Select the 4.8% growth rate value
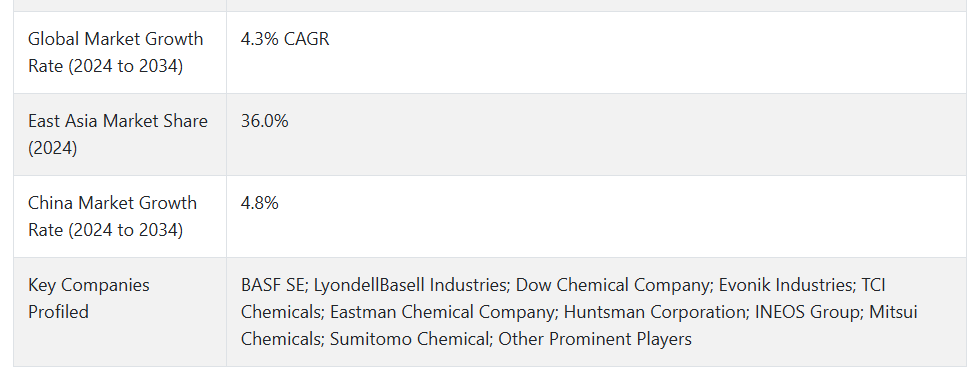This screenshot has height=367, width=976. (x=260, y=203)
